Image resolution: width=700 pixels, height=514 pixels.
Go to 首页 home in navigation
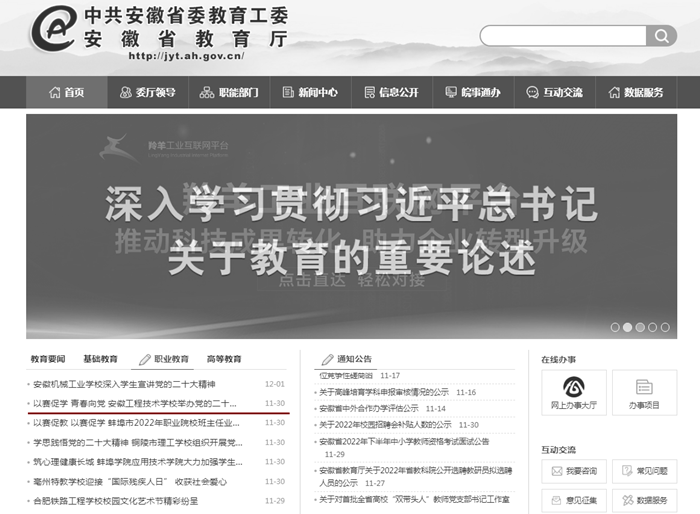pos(66,93)
